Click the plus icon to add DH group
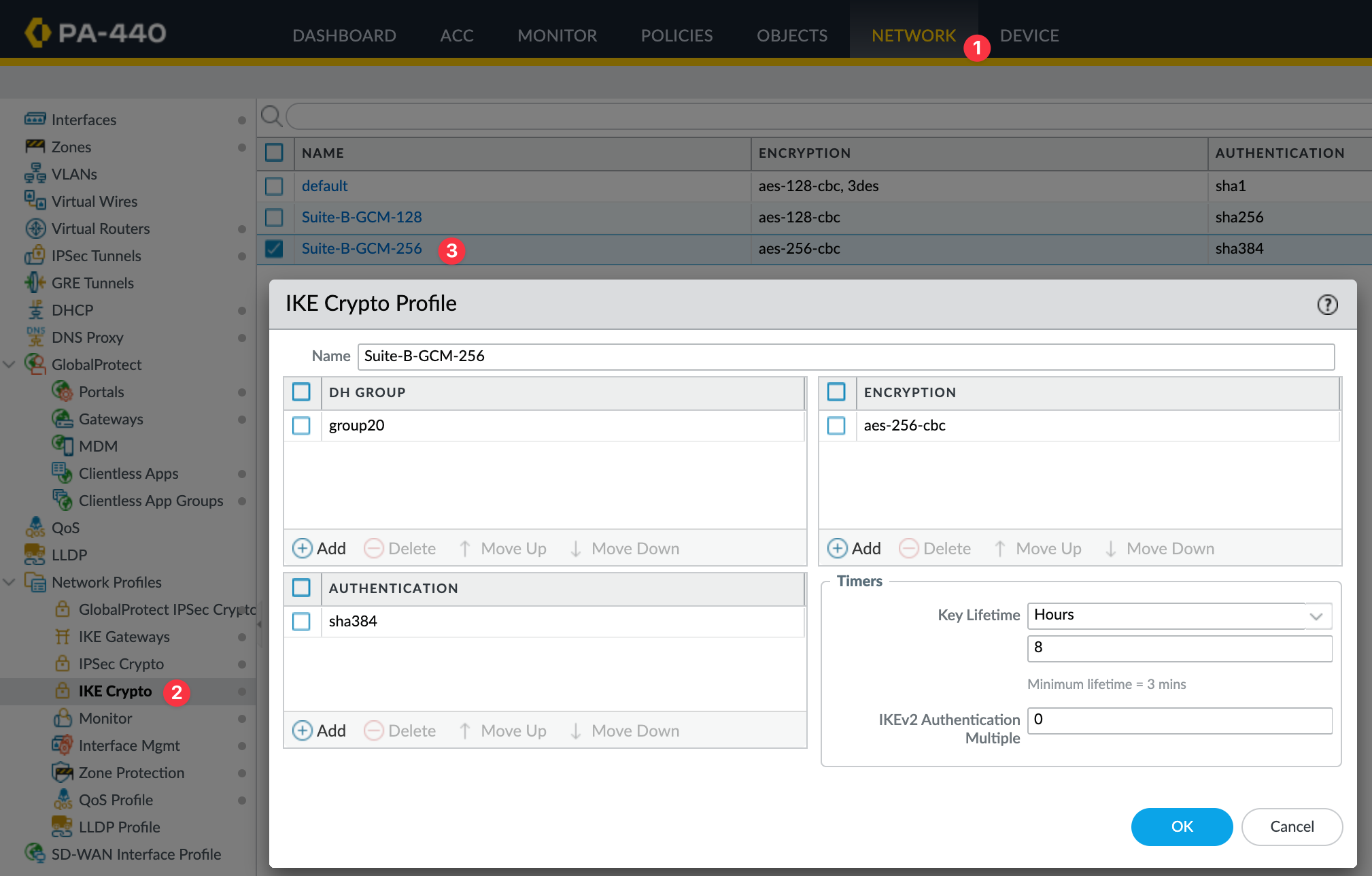Screen dimensions: 1372x876 point(302,548)
